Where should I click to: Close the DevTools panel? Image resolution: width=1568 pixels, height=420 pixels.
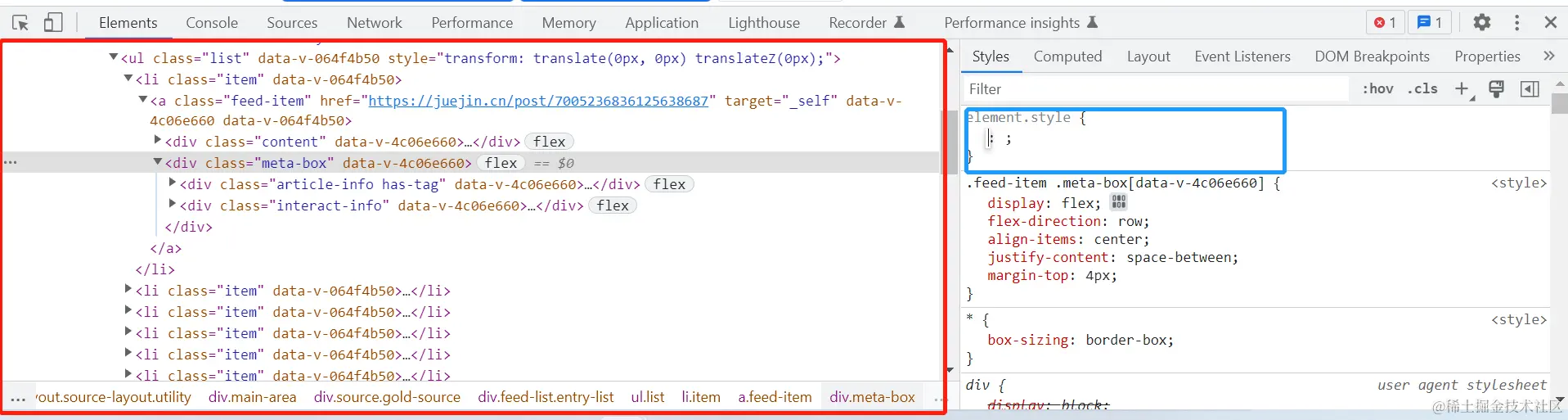click(1550, 23)
